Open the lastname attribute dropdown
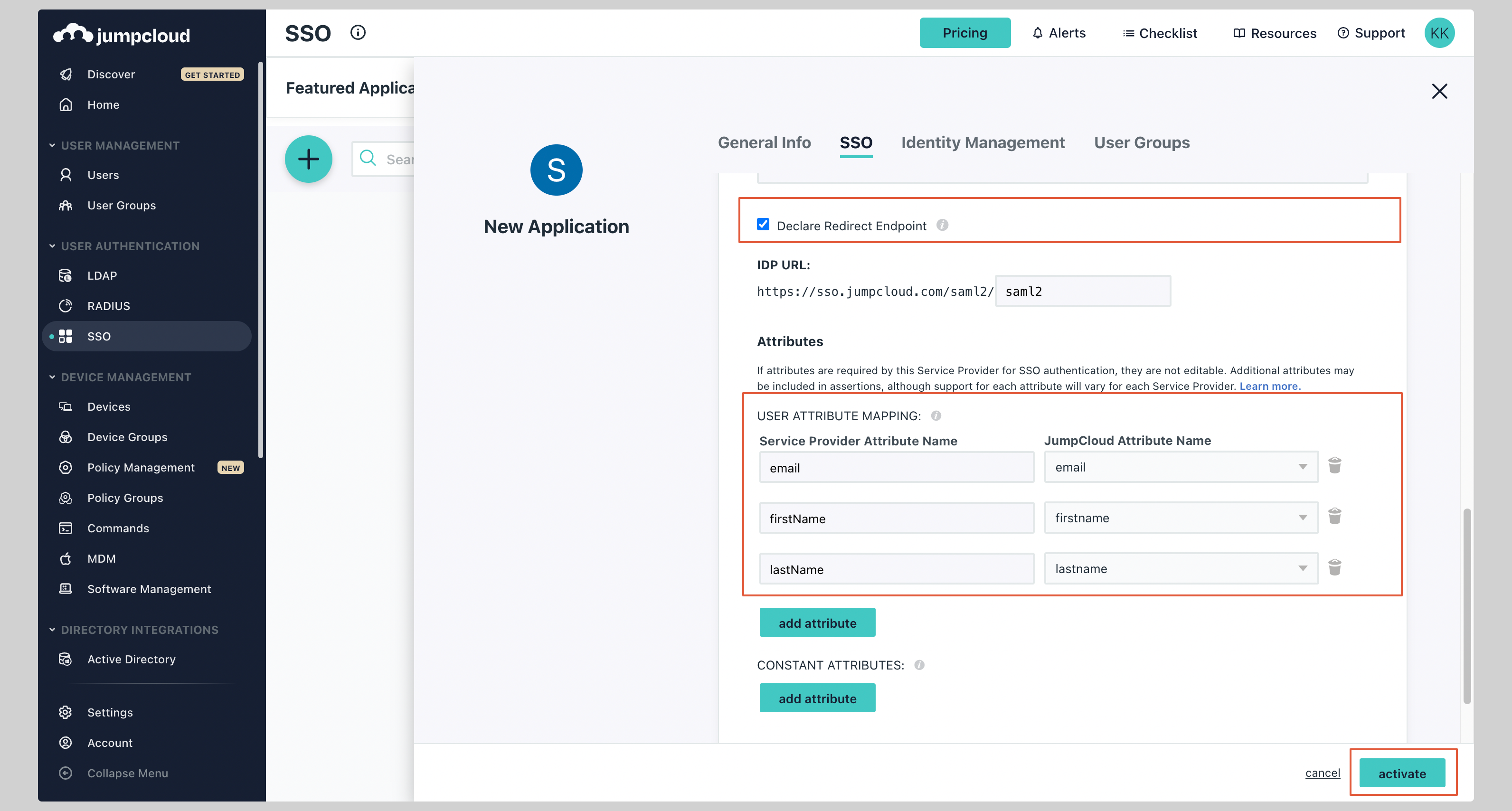 [1303, 568]
